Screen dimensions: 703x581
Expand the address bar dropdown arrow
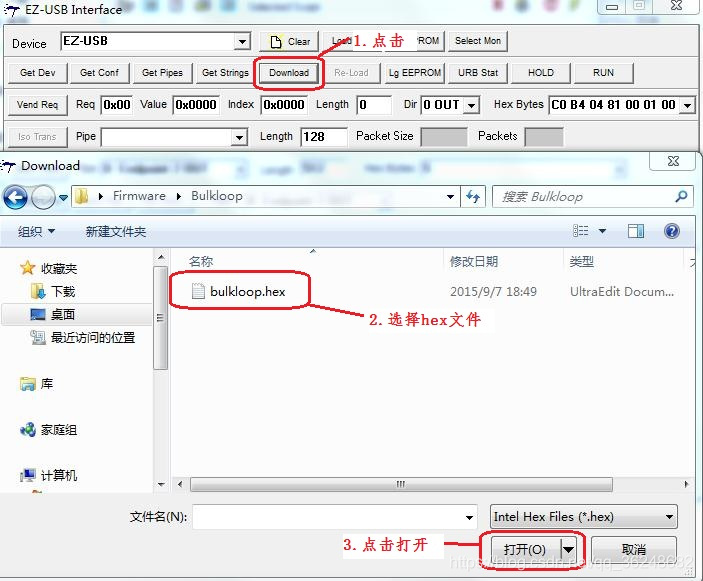click(x=450, y=197)
